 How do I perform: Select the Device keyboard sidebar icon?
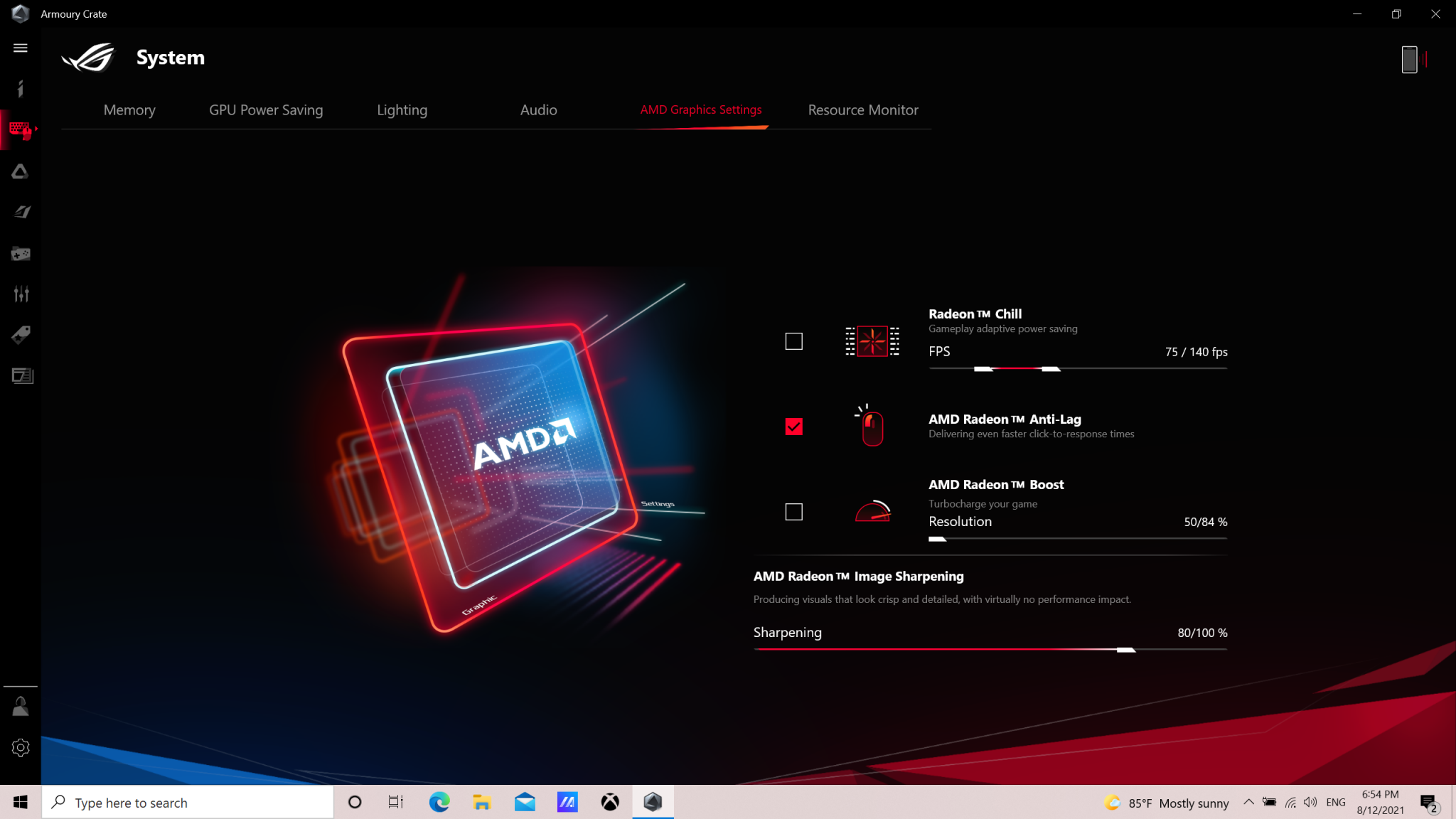(20, 130)
